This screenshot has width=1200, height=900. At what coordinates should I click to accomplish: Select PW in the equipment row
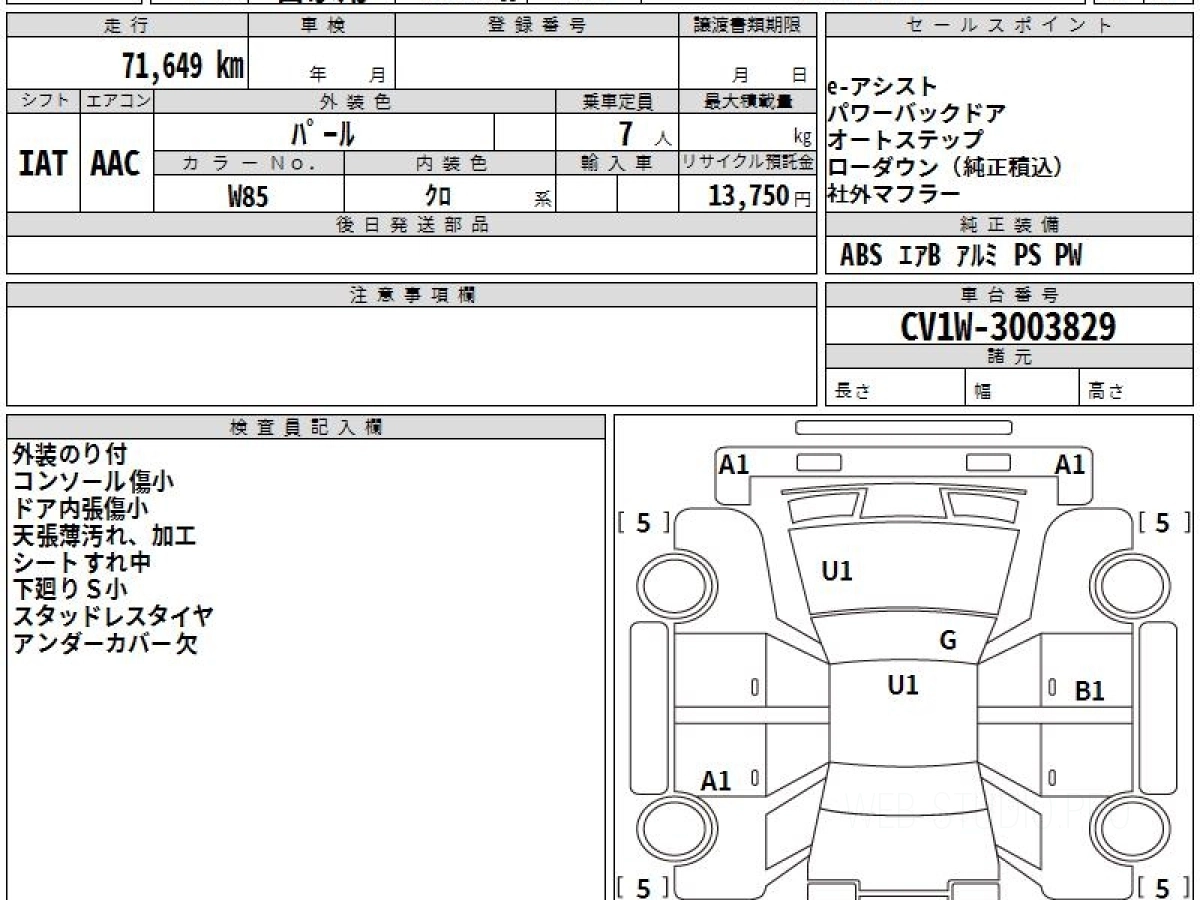tap(1068, 256)
